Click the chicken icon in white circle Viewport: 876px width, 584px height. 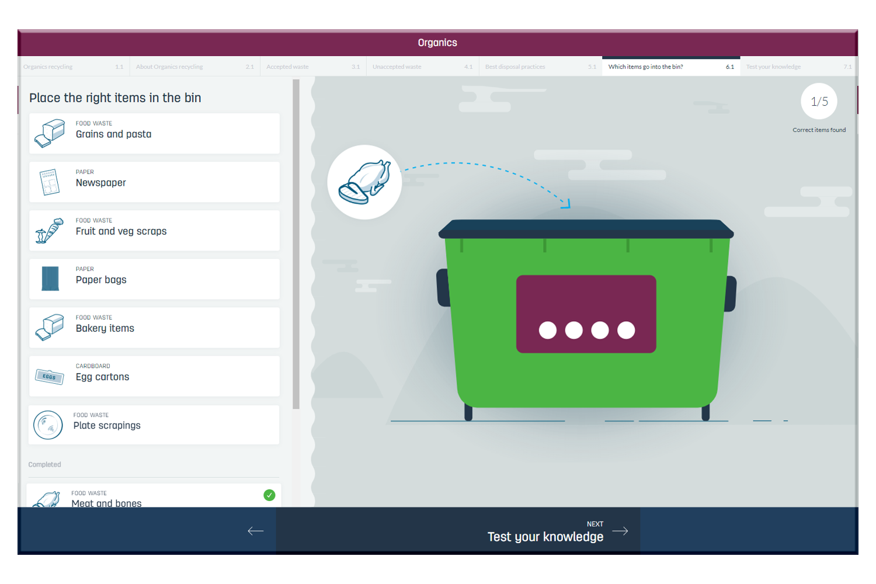click(364, 183)
